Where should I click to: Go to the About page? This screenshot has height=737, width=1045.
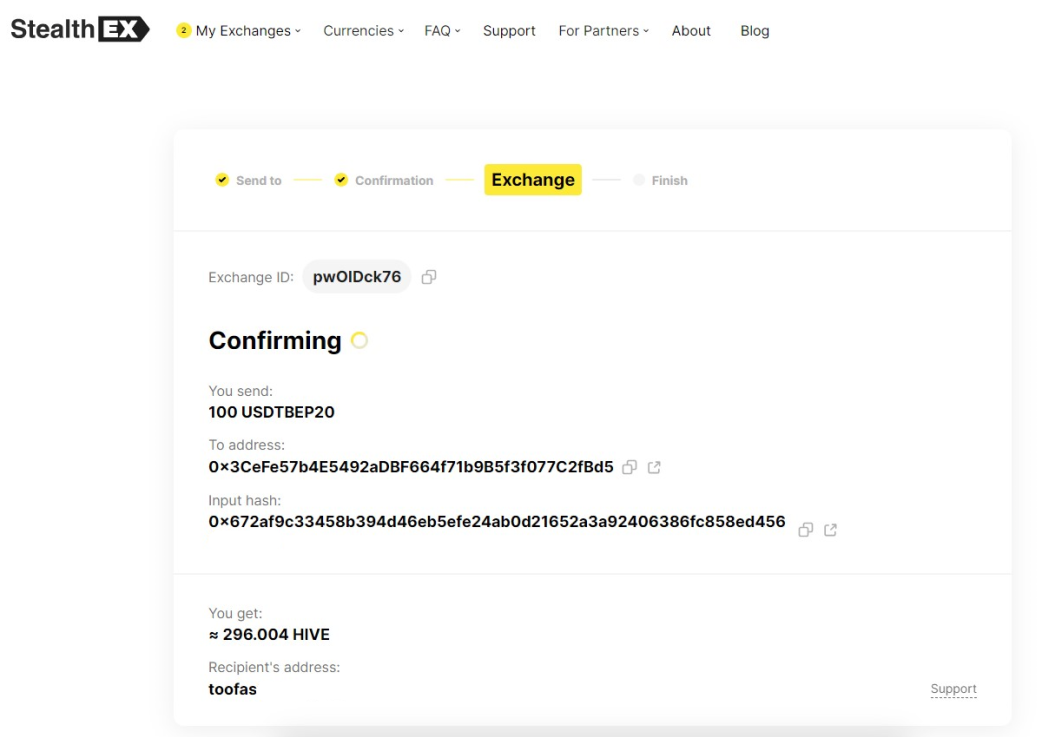point(691,31)
